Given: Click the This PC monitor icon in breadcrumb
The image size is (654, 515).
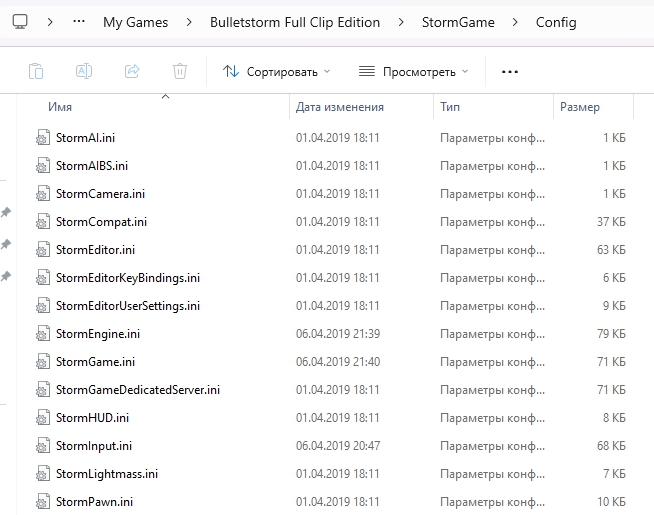Looking at the screenshot, I should (20, 22).
